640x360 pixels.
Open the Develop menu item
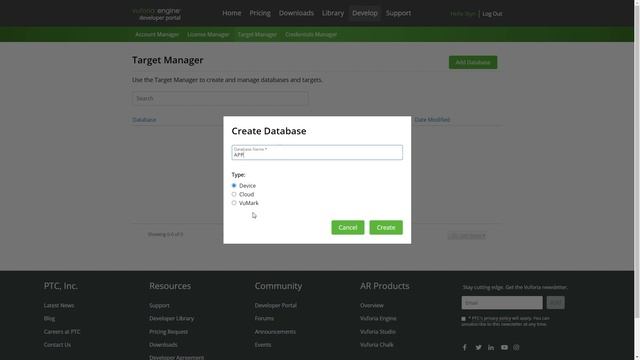pyautogui.click(x=364, y=13)
